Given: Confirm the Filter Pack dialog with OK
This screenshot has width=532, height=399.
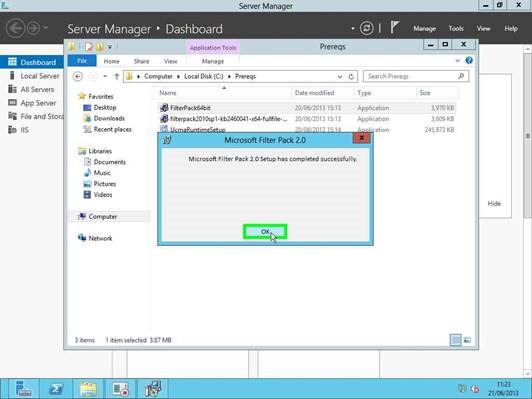Looking at the screenshot, I should coord(265,232).
